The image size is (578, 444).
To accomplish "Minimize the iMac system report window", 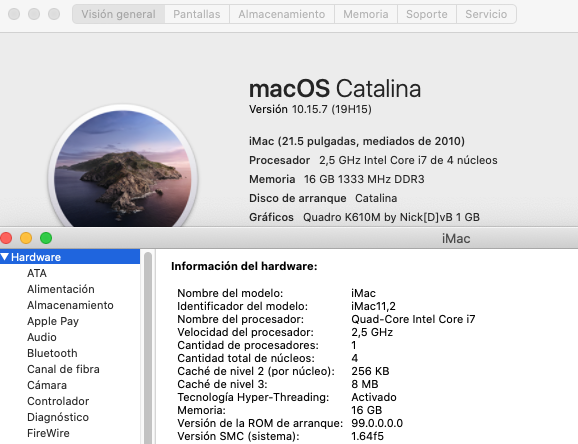I will point(26,238).
